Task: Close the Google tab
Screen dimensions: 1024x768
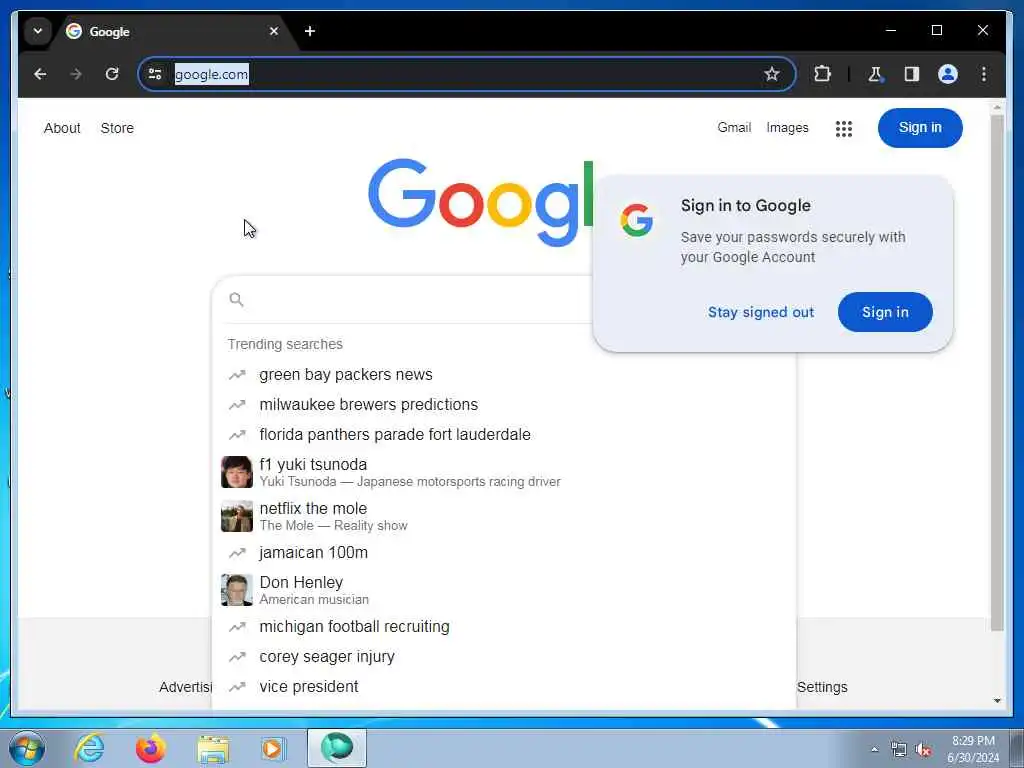Action: pos(274,31)
